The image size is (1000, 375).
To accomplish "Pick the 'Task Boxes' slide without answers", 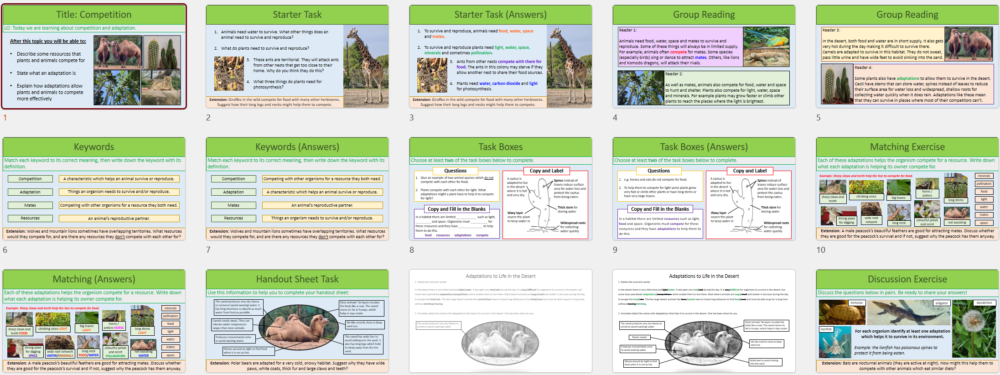I will coord(501,188).
